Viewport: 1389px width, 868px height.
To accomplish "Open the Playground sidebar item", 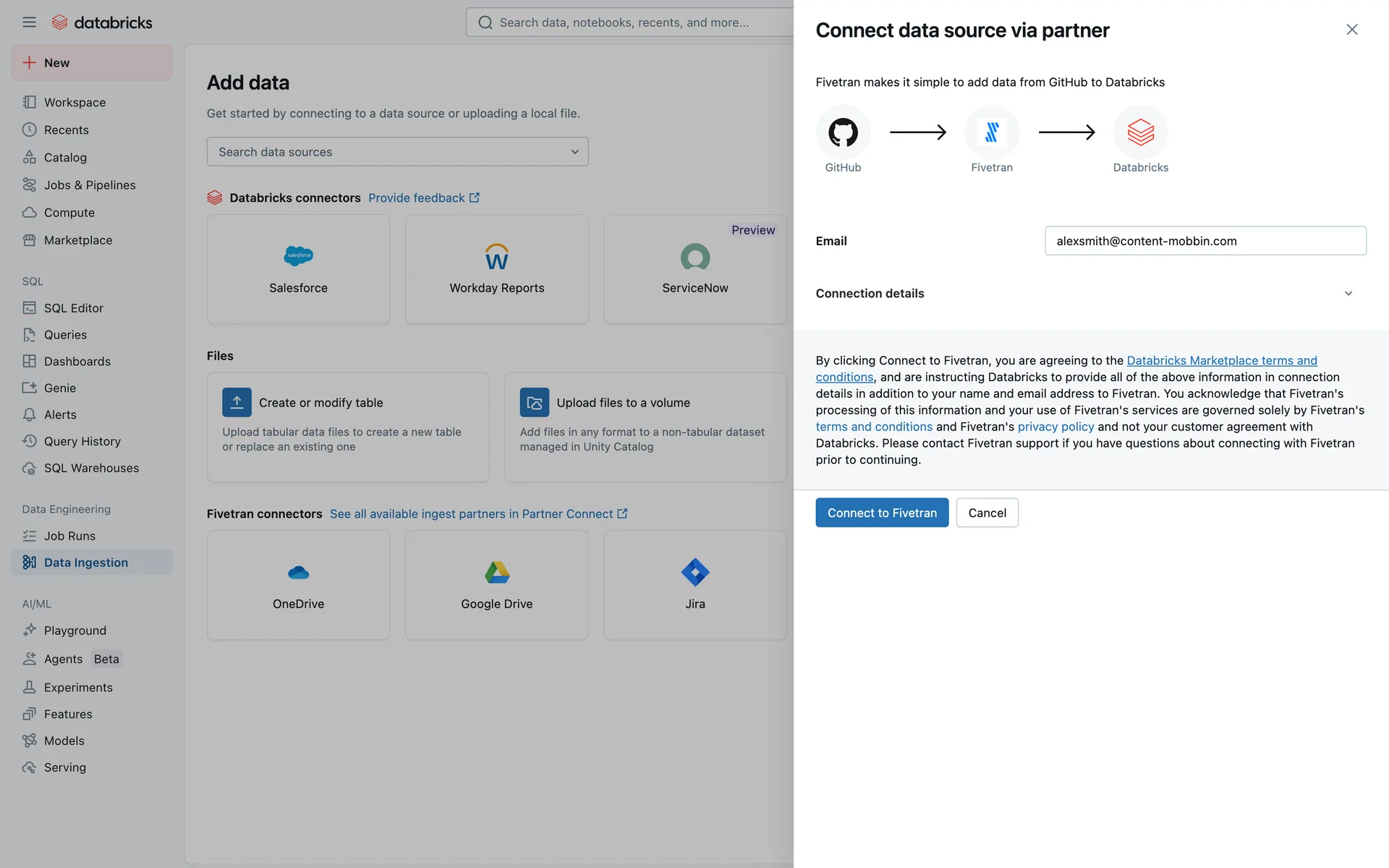I will [x=75, y=631].
